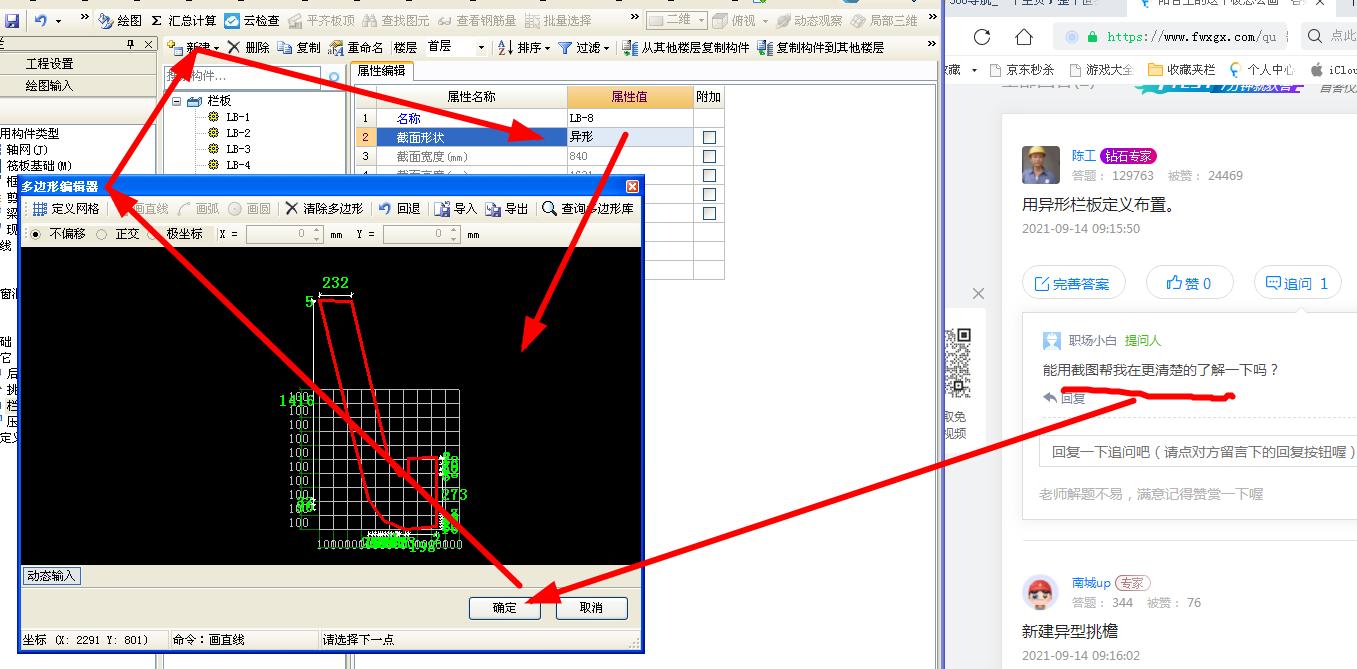1357x669 pixels.
Task: Run 汇总计算 summary calculation
Action: click(x=183, y=20)
